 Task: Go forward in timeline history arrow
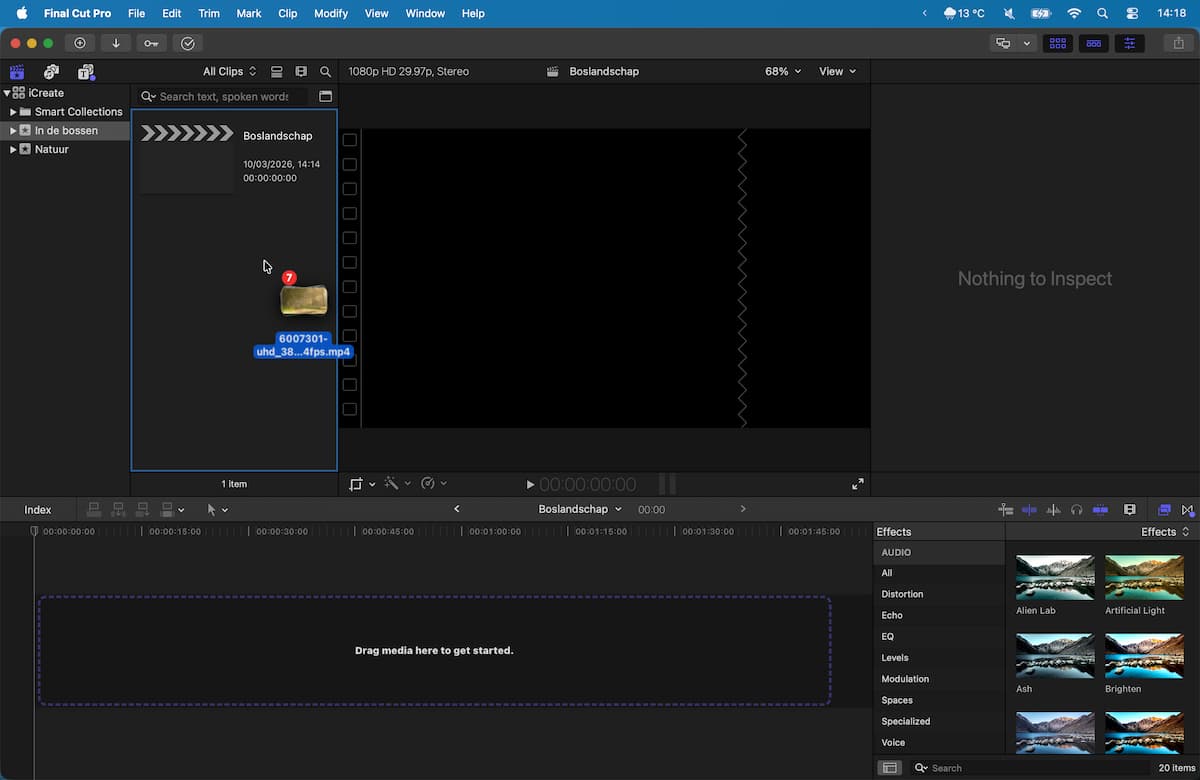point(743,509)
